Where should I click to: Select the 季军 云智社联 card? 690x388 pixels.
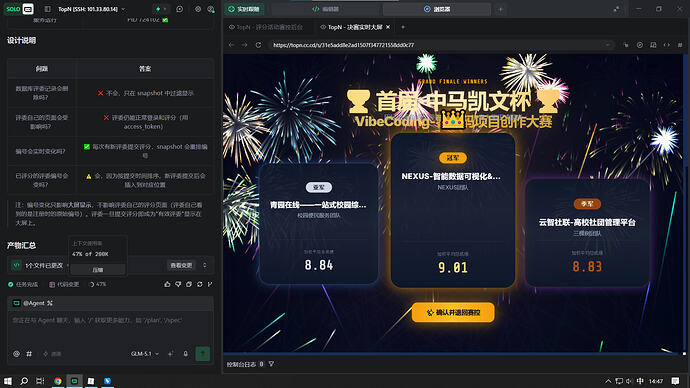[587, 233]
